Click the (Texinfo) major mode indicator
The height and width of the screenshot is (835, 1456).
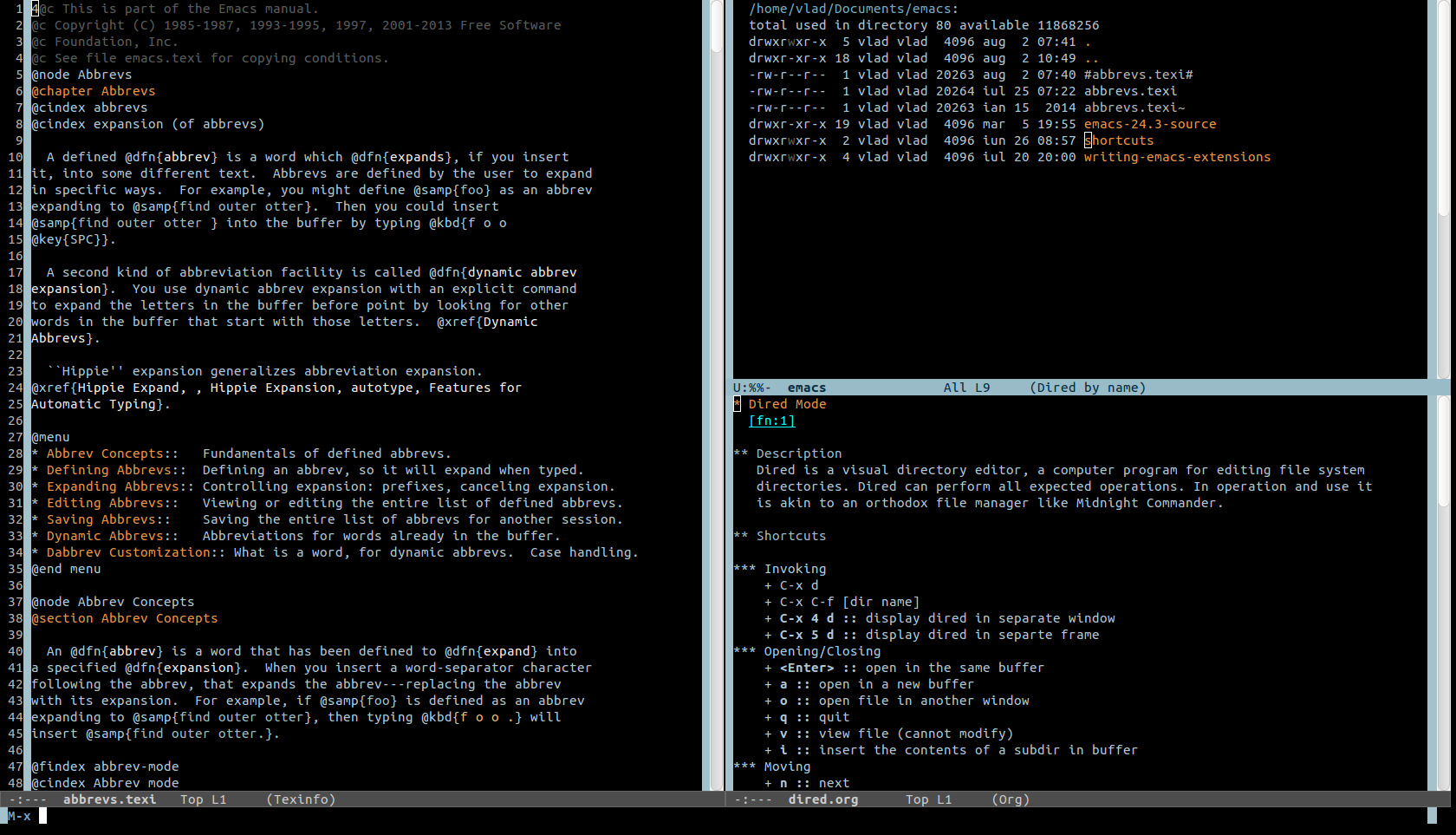tap(301, 799)
